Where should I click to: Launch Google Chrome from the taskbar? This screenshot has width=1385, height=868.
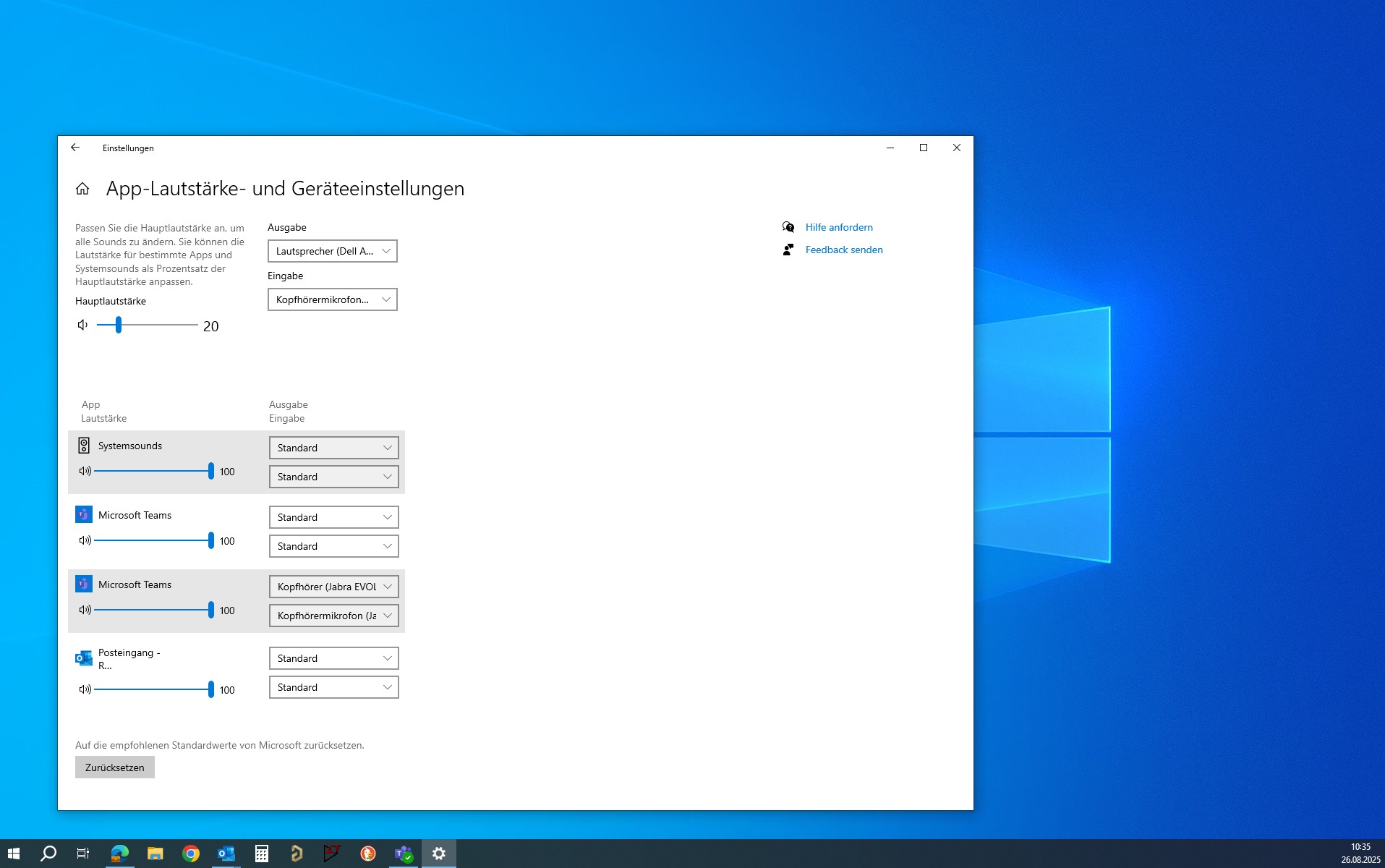click(x=191, y=854)
